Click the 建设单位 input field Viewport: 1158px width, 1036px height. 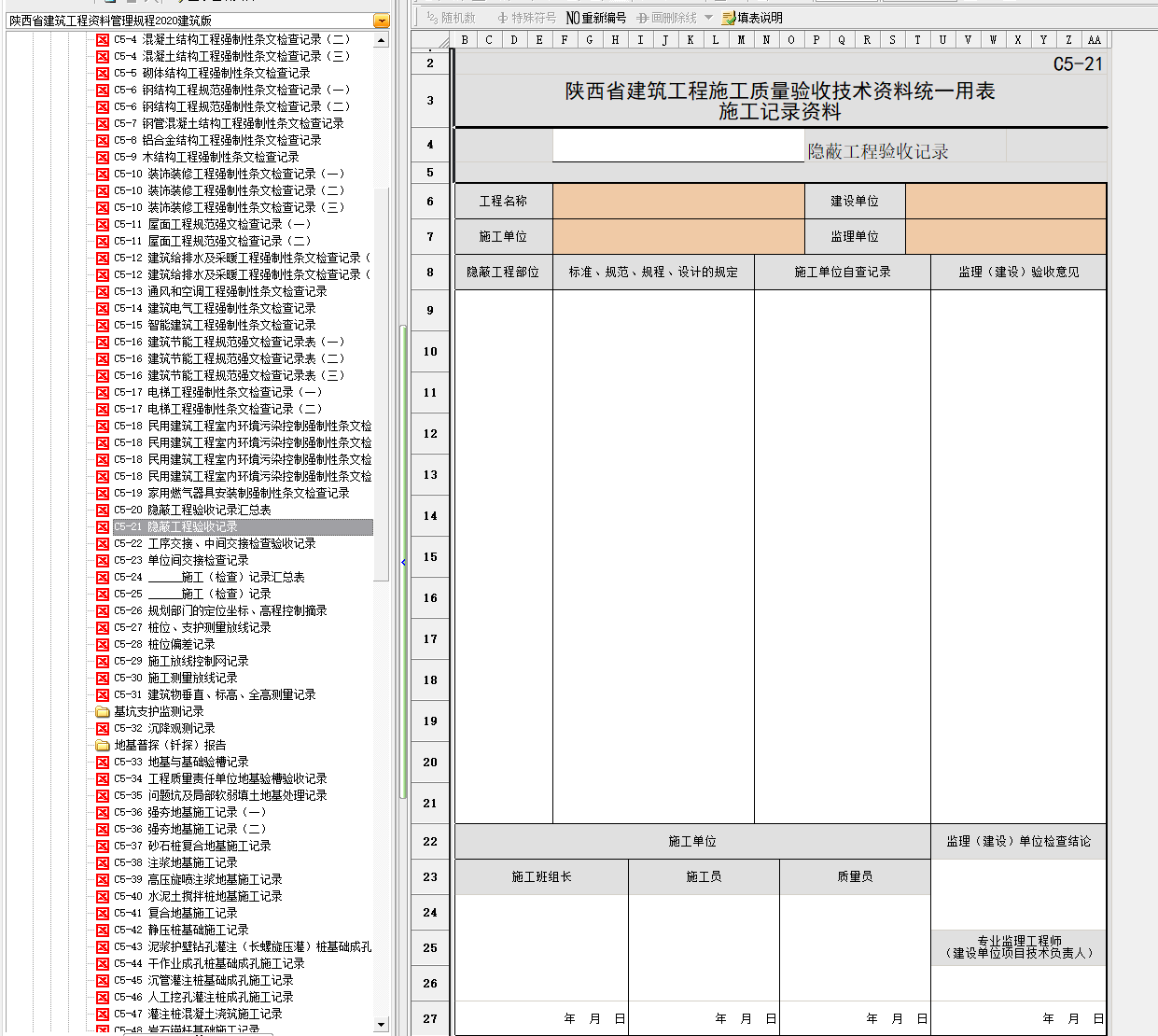[x=1006, y=201]
